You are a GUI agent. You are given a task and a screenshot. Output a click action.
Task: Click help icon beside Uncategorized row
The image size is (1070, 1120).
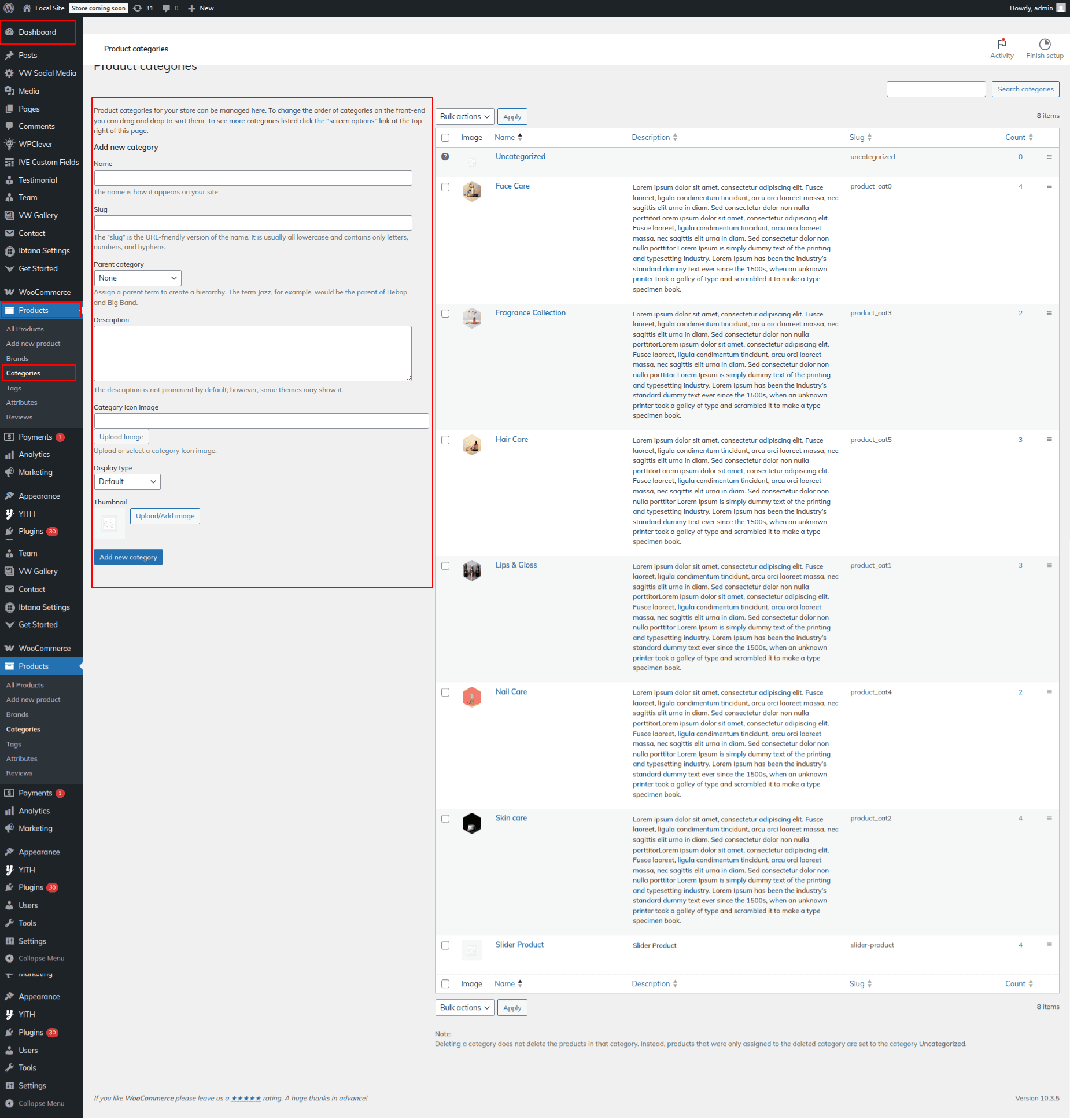tap(445, 157)
